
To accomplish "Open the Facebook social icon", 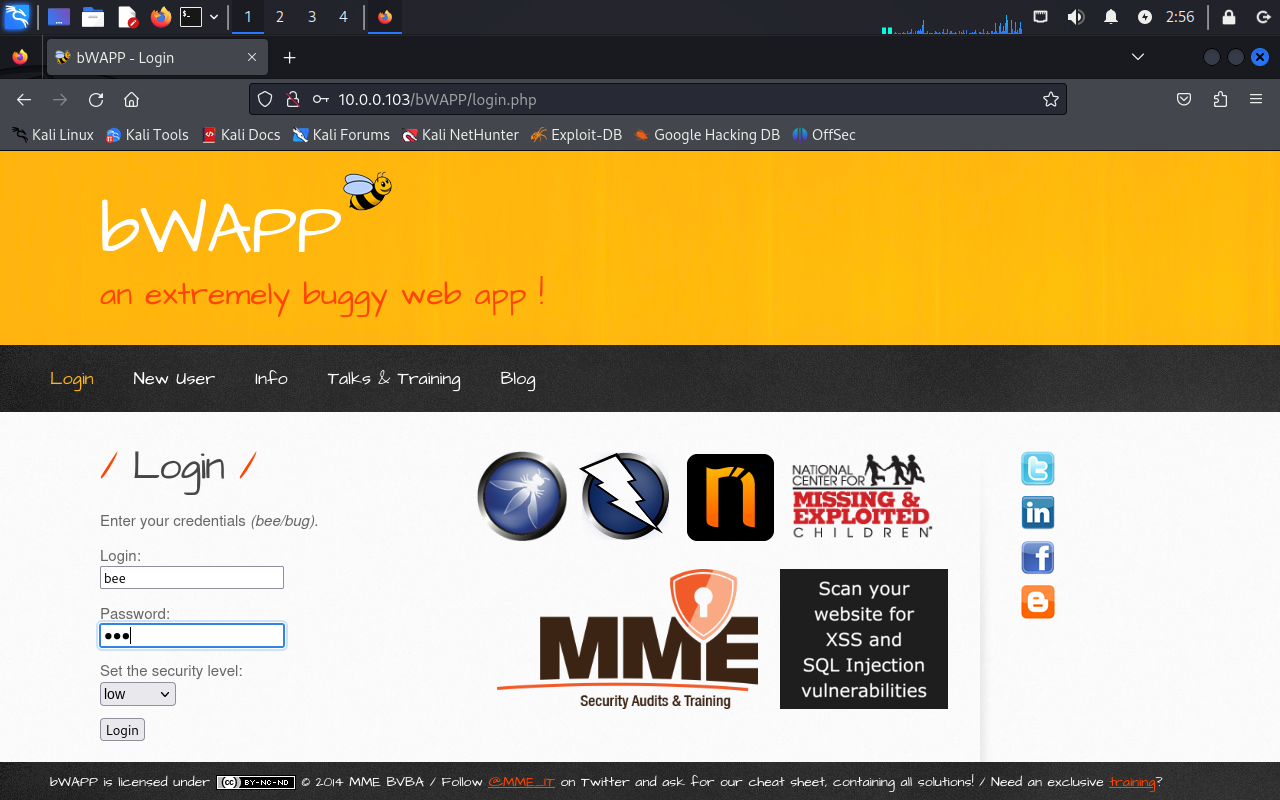I will coord(1038,557).
